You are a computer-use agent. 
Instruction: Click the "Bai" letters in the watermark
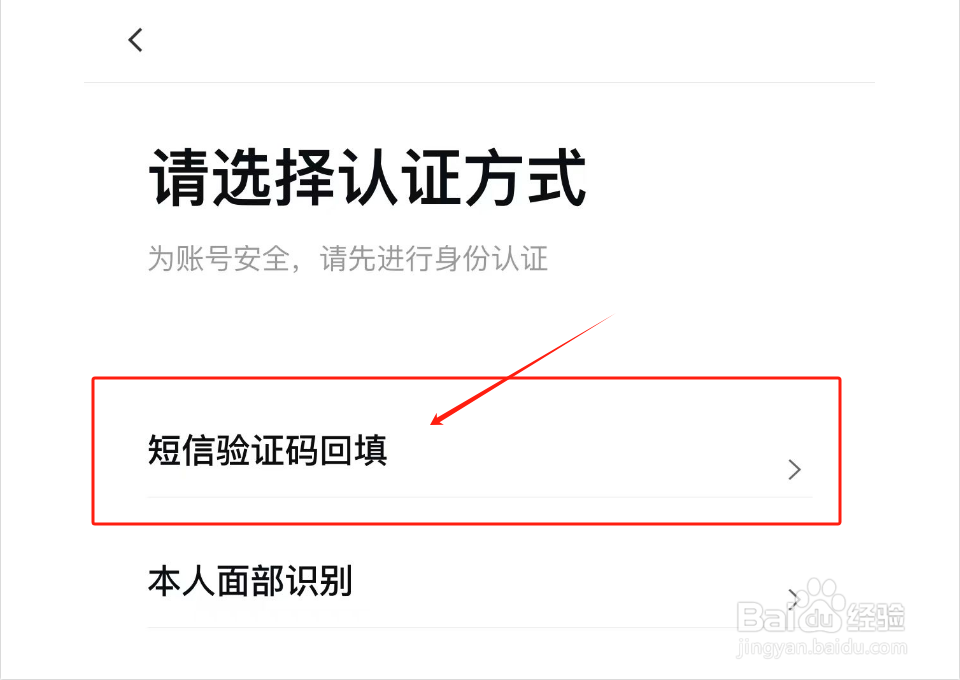coord(767,617)
